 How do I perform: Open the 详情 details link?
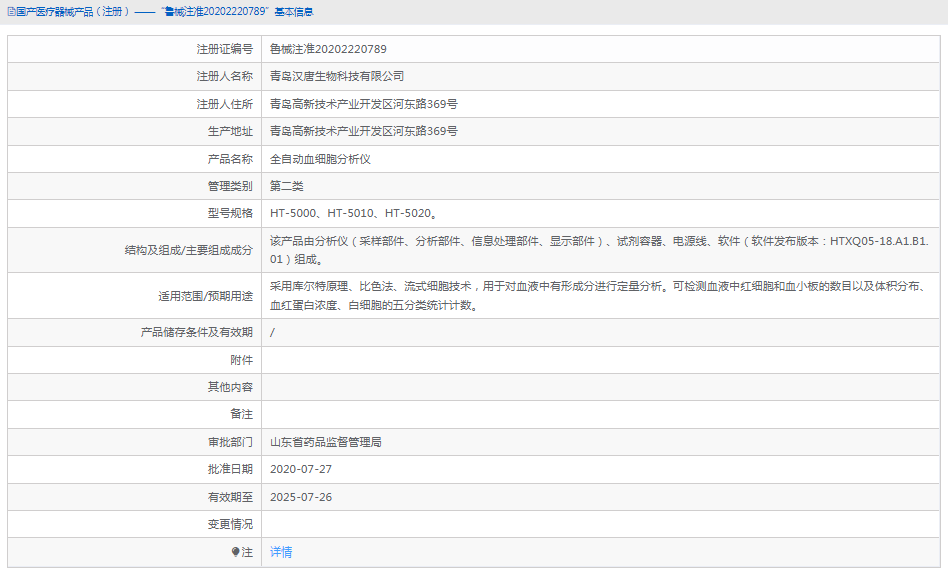tap(281, 552)
